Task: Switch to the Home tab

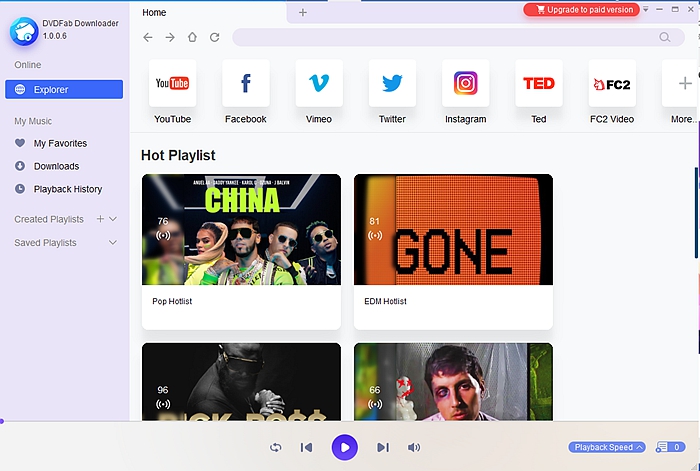Action: point(154,13)
